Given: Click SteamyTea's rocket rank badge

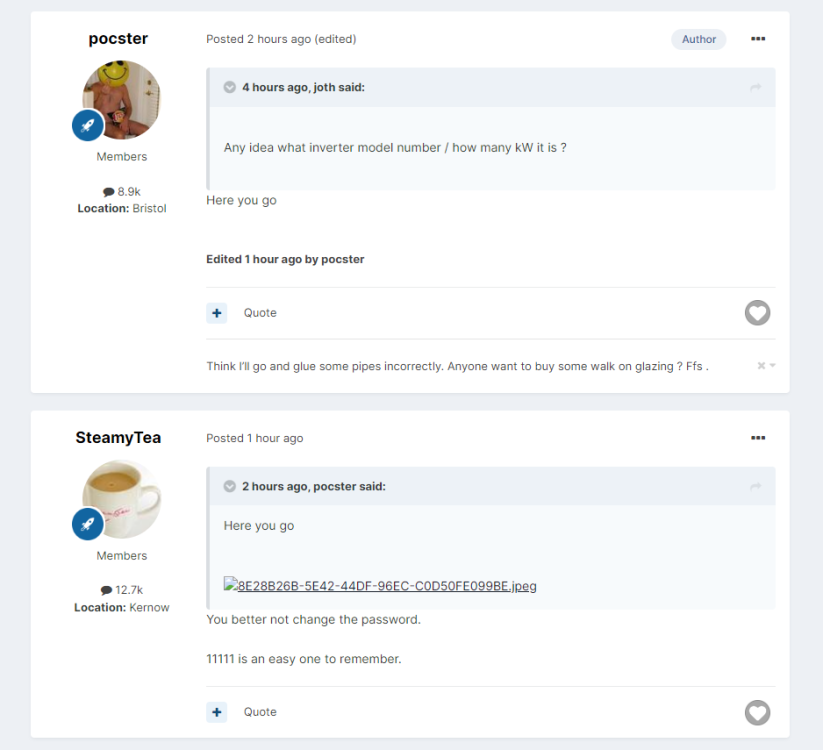Looking at the screenshot, I should pos(88,524).
